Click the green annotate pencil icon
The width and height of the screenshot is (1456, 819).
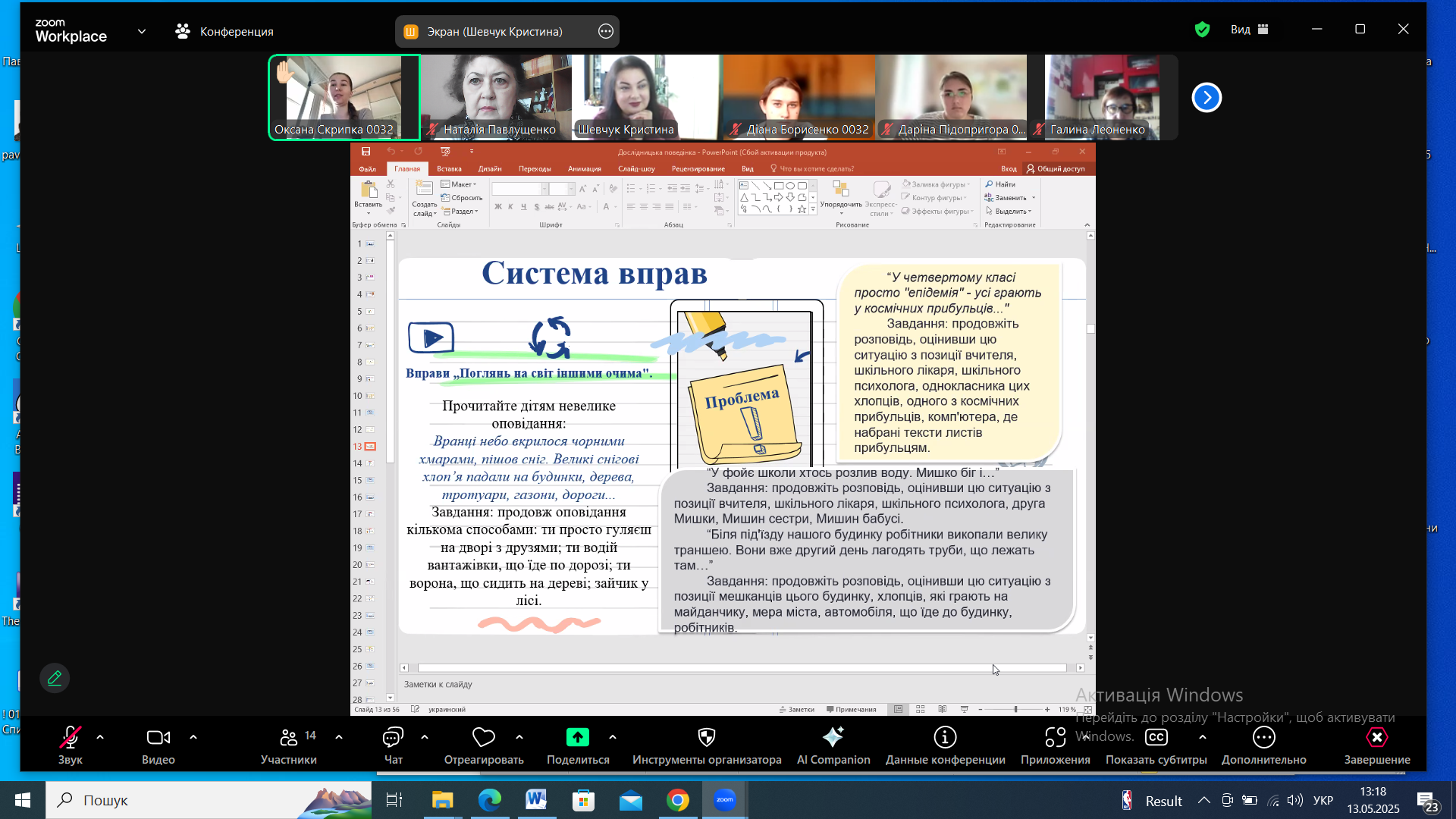55,678
